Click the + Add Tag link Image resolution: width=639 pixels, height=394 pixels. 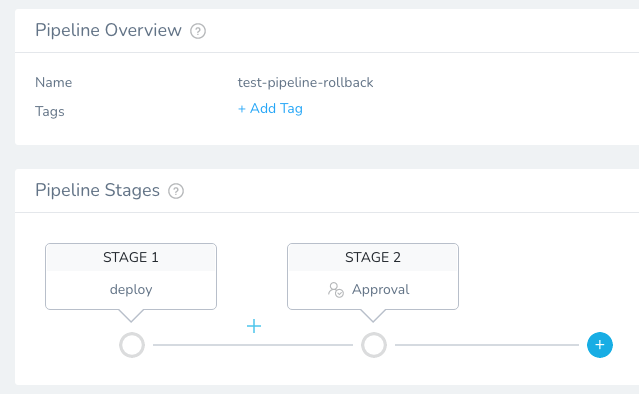pos(270,108)
